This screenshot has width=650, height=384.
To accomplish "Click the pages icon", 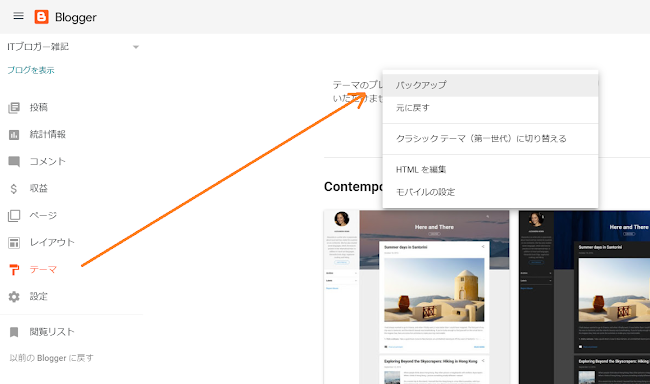I will coord(14,216).
